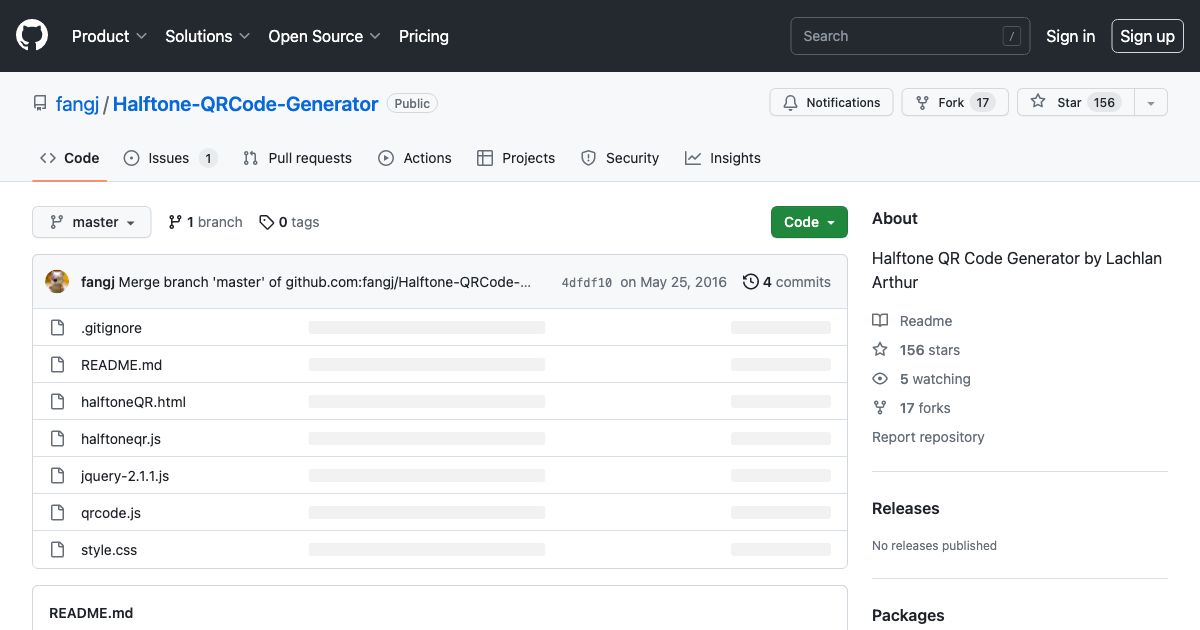Click the Report repository link
The image size is (1200, 630).
pyautogui.click(x=928, y=437)
